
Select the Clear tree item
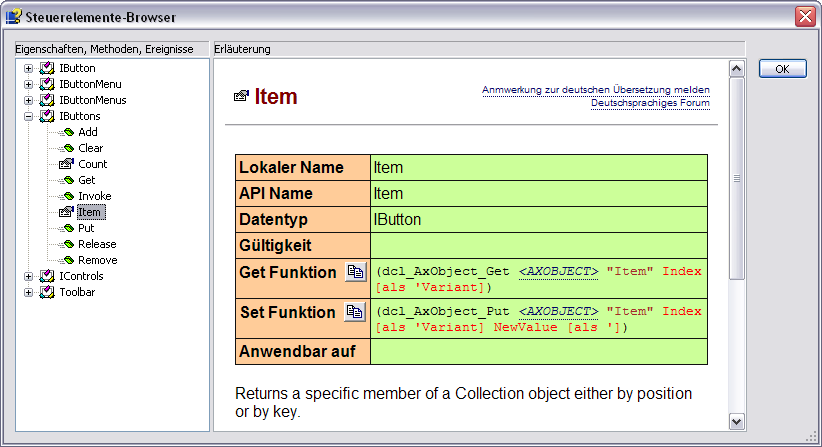coord(90,148)
